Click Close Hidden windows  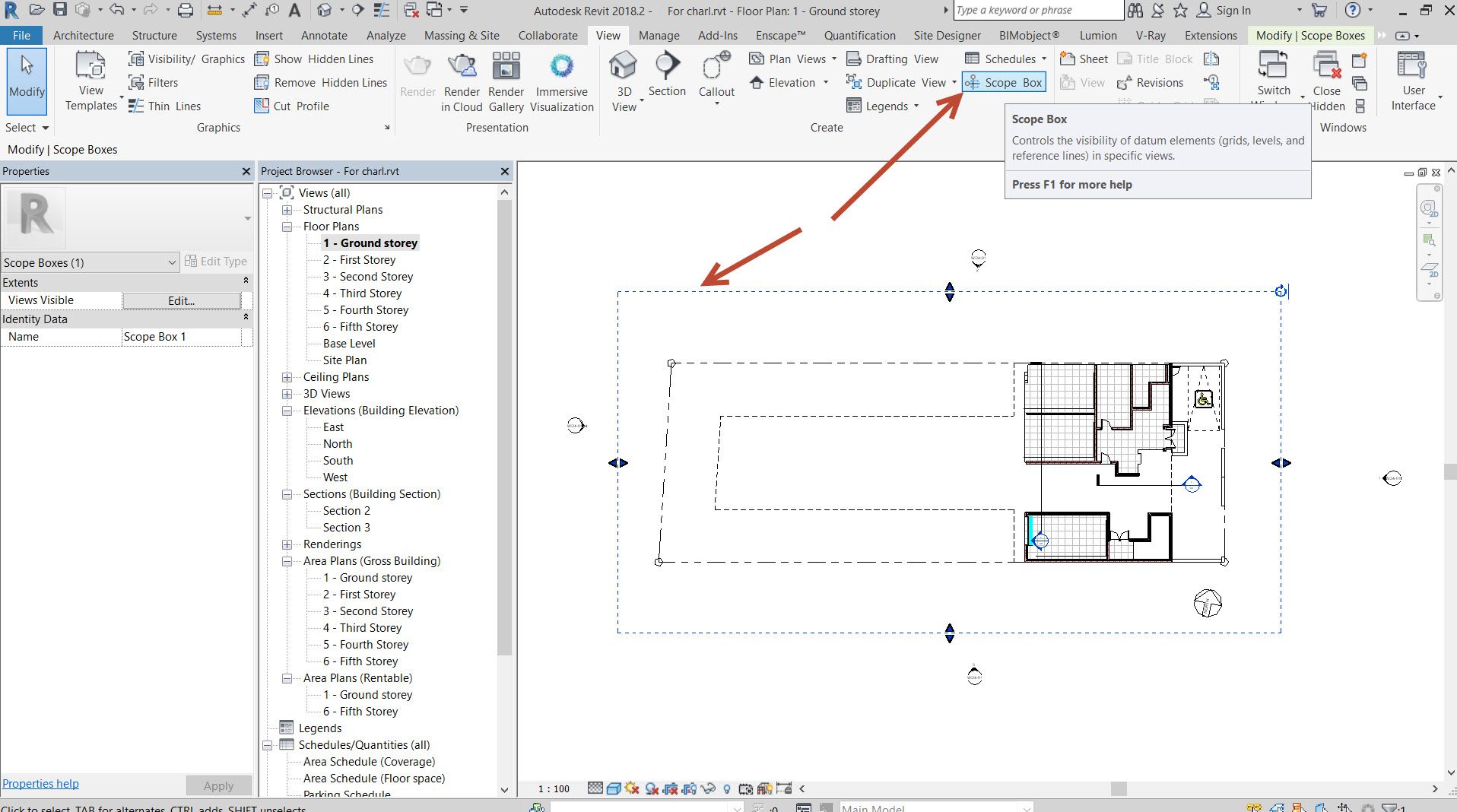[1327, 82]
